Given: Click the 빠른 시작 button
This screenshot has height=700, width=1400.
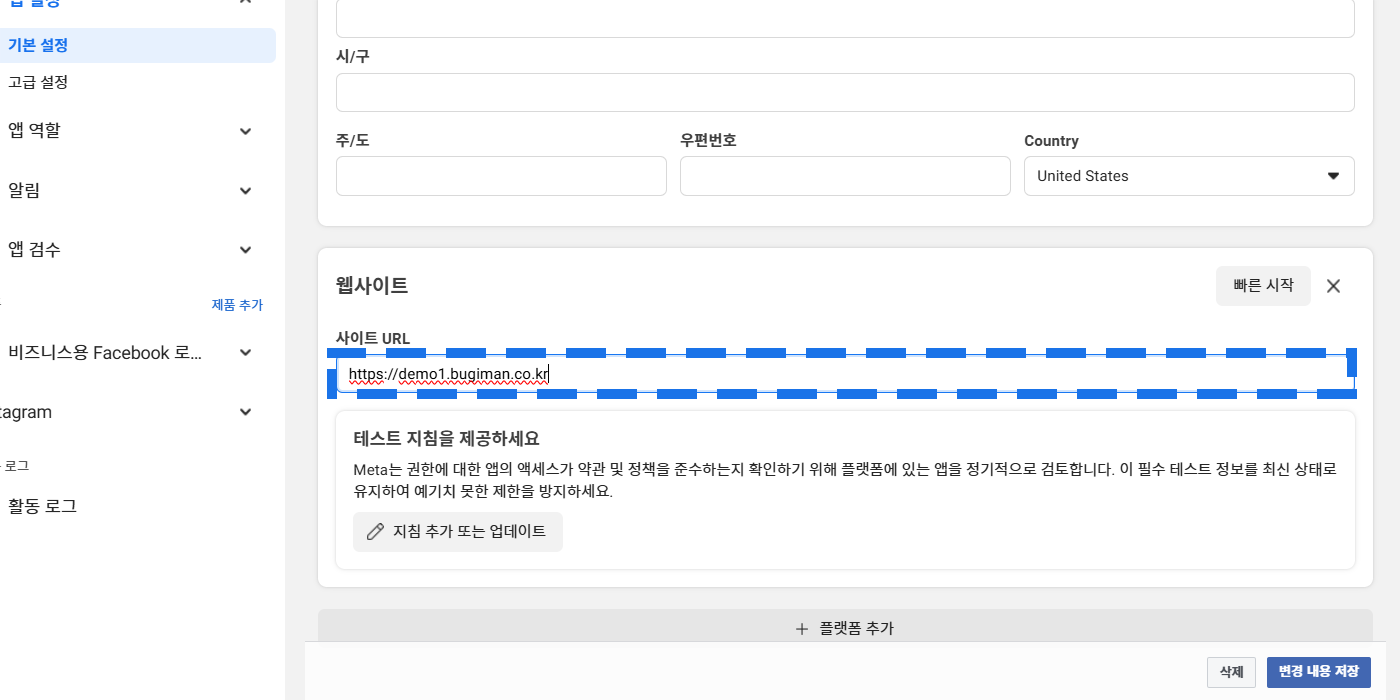Looking at the screenshot, I should coord(1263,286).
